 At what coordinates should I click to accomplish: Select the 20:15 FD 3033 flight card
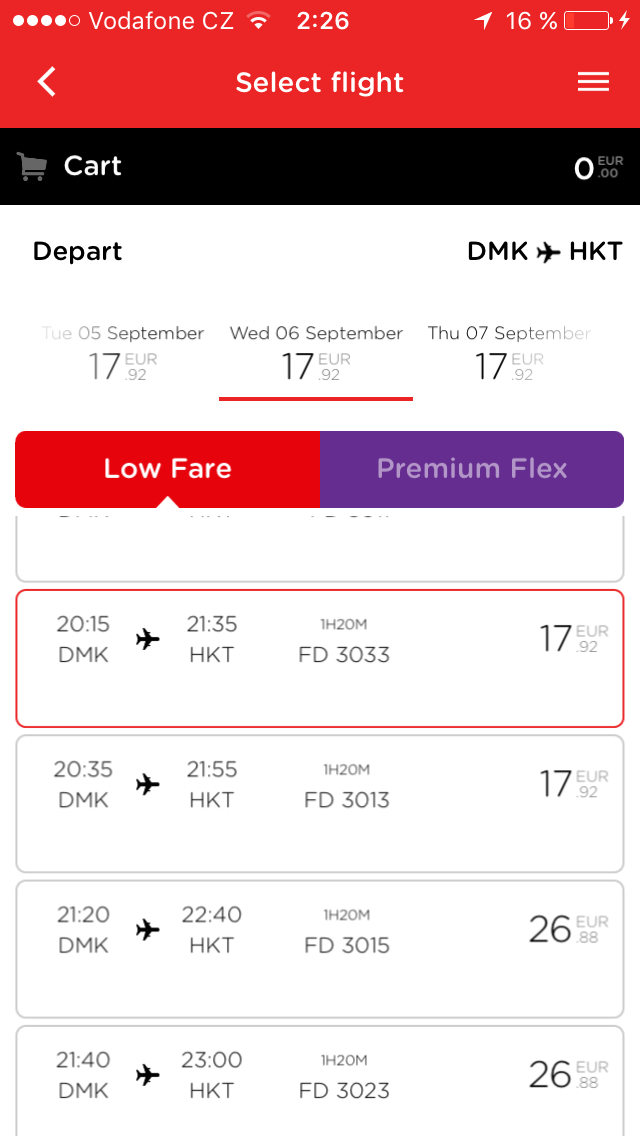pos(320,659)
